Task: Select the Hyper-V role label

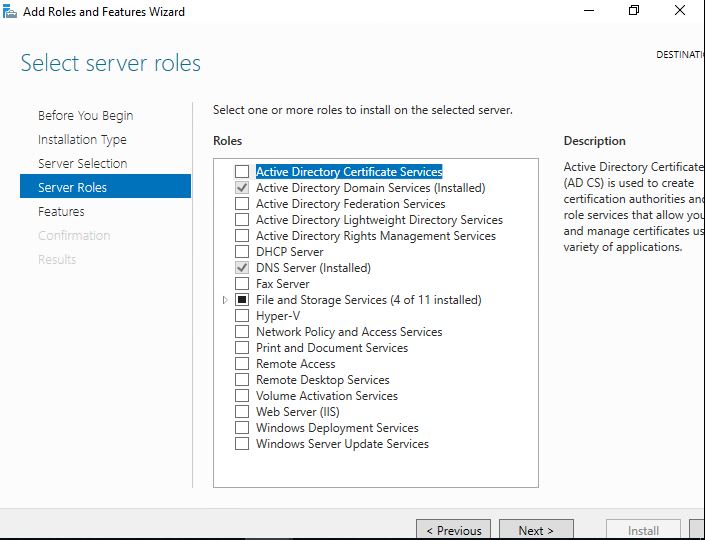Action: click(278, 316)
